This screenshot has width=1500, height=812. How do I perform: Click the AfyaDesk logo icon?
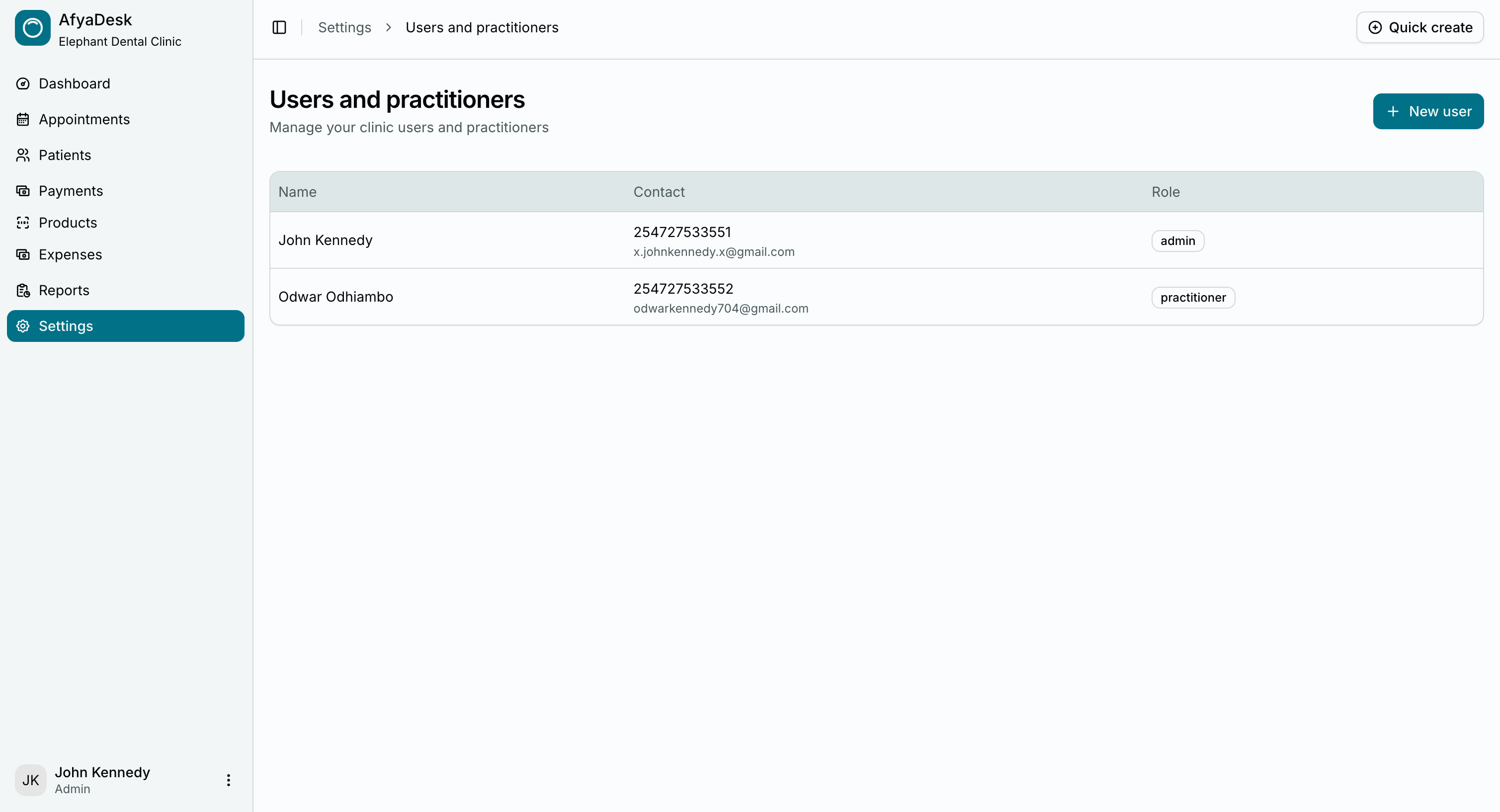pos(33,28)
